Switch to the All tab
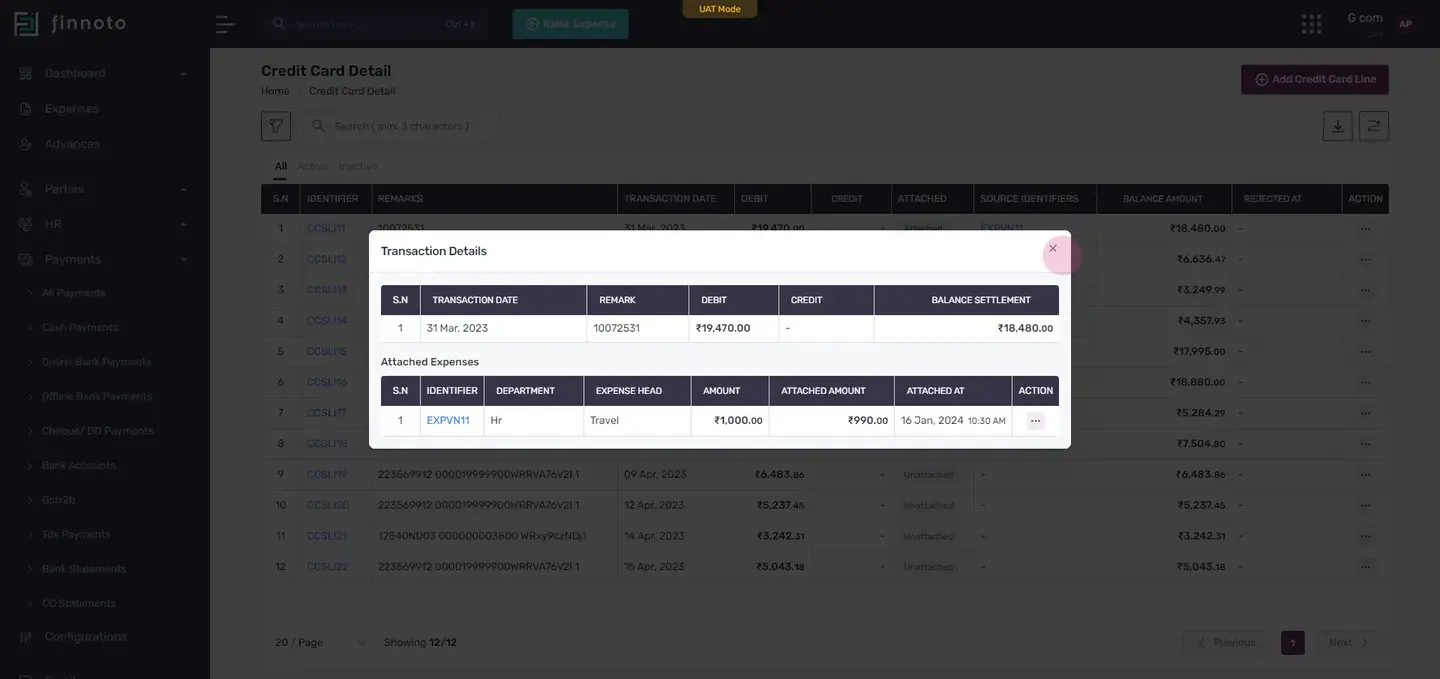Viewport: 1440px width, 679px height. pyautogui.click(x=281, y=167)
